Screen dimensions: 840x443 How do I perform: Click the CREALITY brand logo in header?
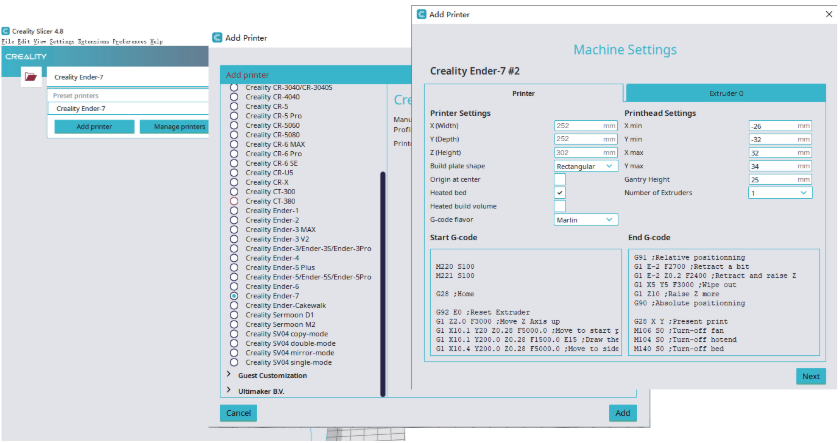tap(26, 56)
